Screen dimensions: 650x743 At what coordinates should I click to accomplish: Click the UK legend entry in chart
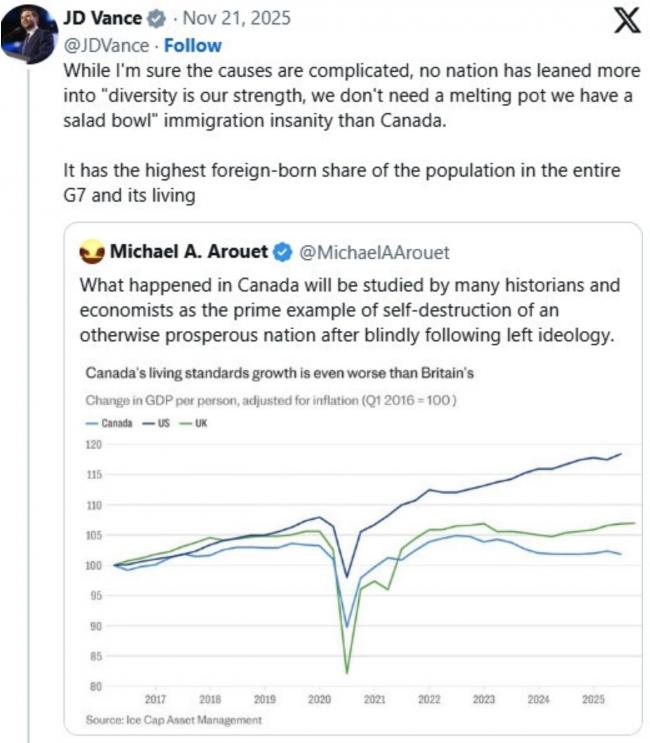click(196, 423)
